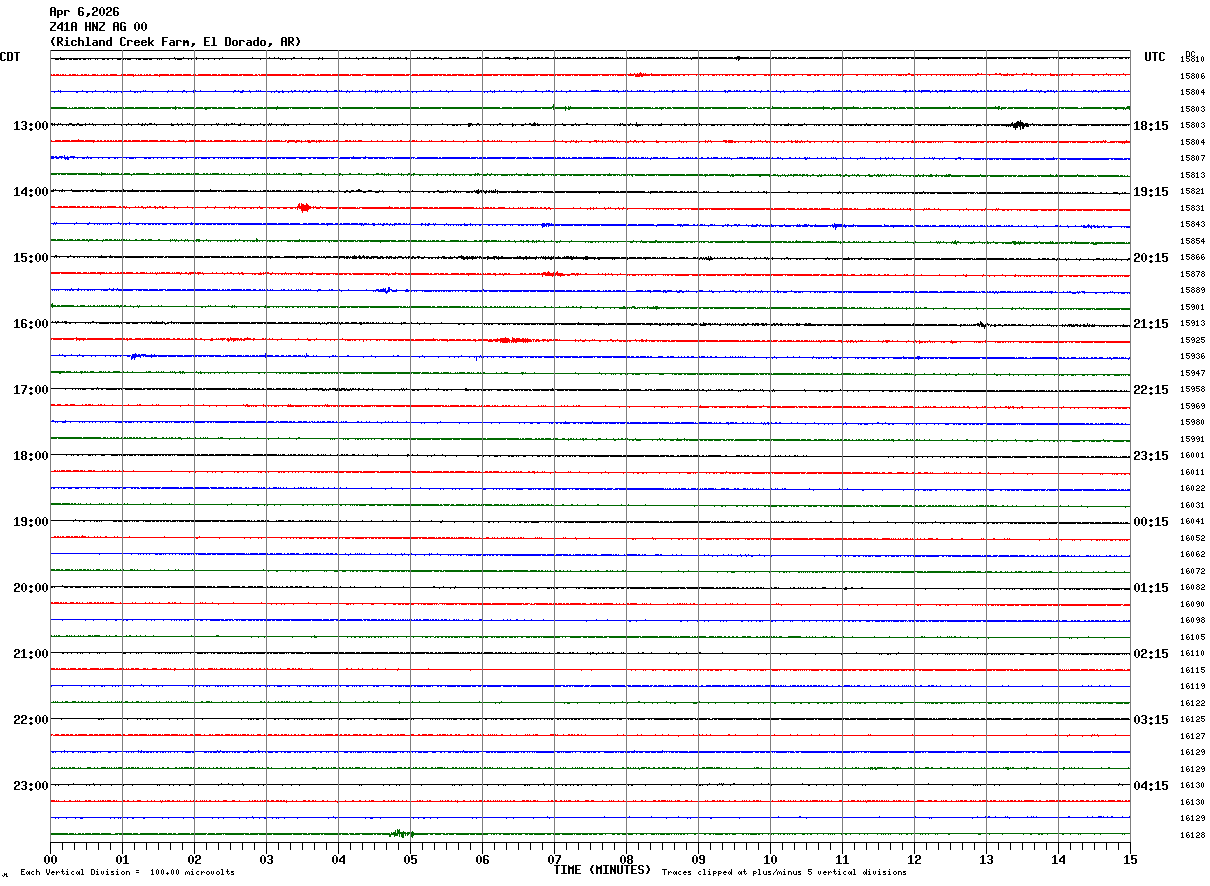Click 'Each Vertical Division = 100.00 microvolts' note
1210x886 pixels.
[127, 873]
